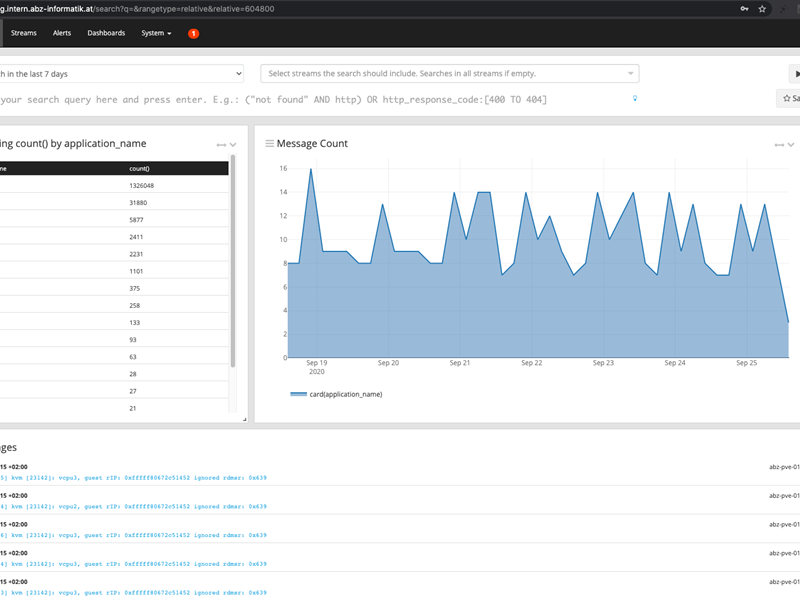Screen dimensions: 800x600
Task: Open the System menu
Action: point(156,33)
